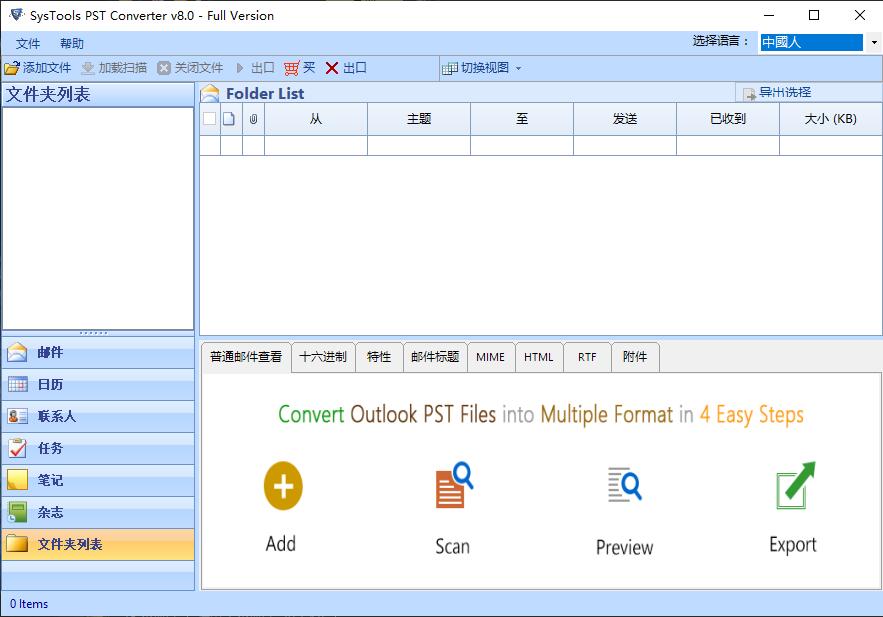Open the 选择语言 language combo box
The width and height of the screenshot is (883, 617).
click(x=819, y=42)
